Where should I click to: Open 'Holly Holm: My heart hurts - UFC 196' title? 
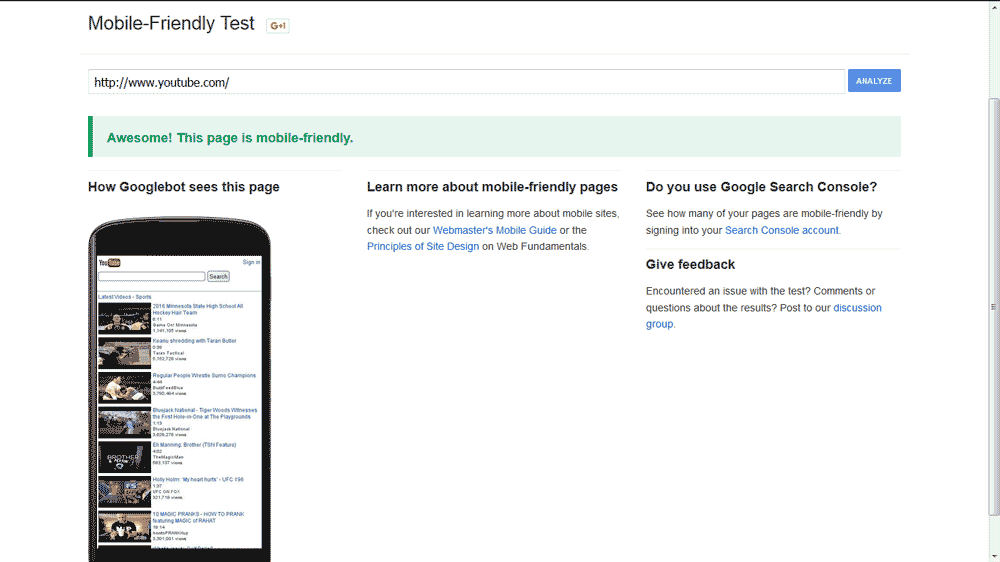click(x=198, y=479)
